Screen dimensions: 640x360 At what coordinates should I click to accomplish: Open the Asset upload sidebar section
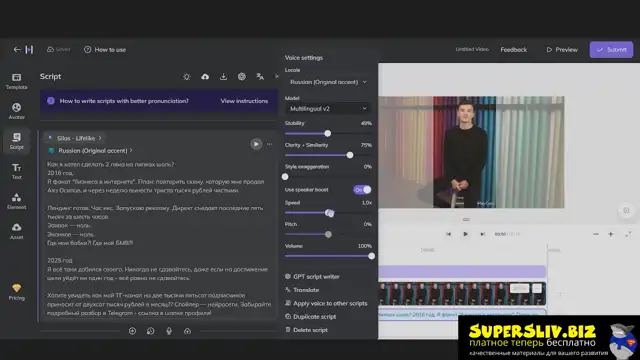click(x=16, y=231)
